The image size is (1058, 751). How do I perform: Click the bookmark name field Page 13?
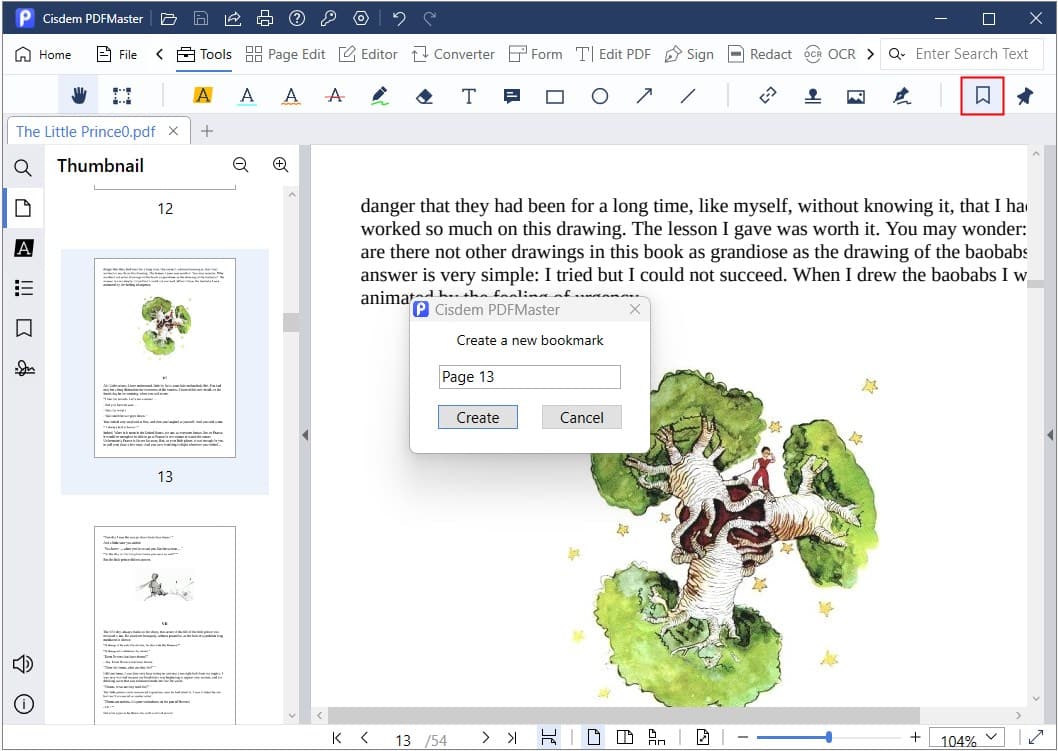point(530,377)
